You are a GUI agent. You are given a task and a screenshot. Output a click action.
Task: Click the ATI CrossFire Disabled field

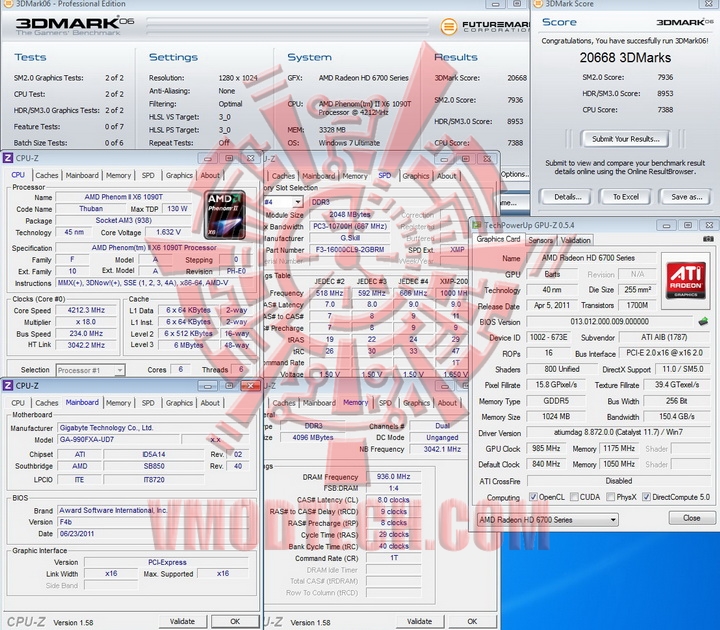[619, 481]
